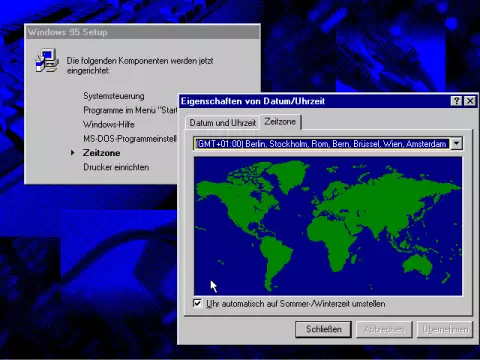Close the Datum/Uhrzeit properties dialog

(470, 101)
